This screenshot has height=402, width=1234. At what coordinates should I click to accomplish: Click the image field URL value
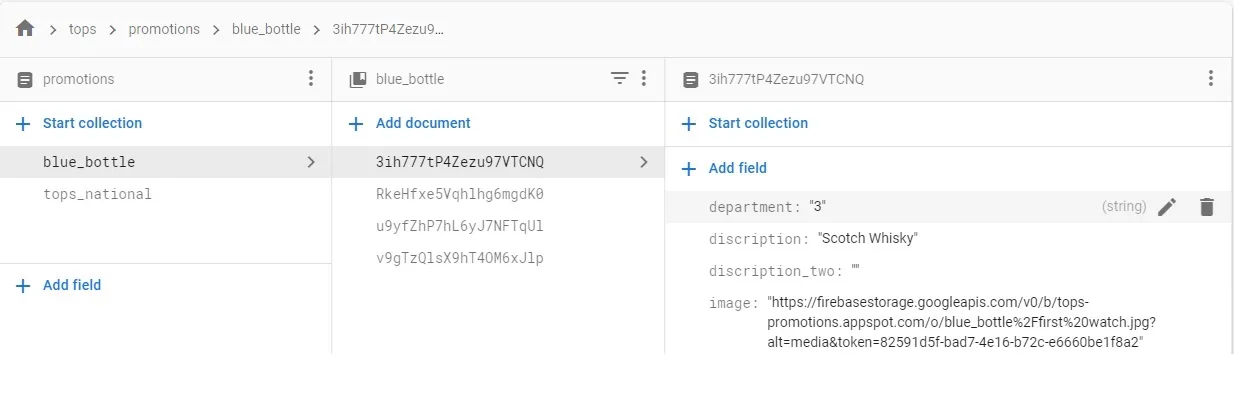pos(955,322)
